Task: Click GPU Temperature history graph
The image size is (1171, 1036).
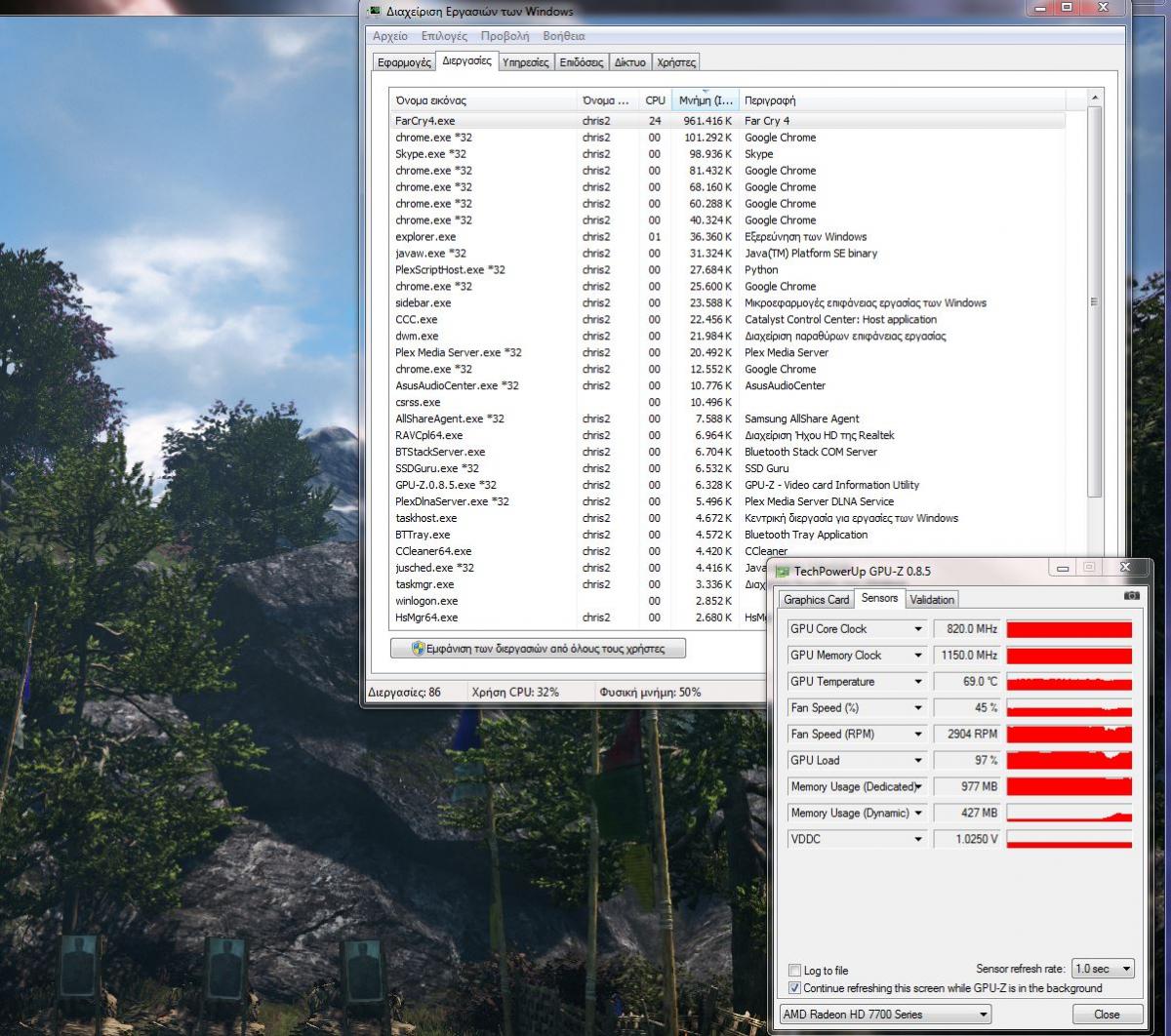Action: pos(1070,682)
